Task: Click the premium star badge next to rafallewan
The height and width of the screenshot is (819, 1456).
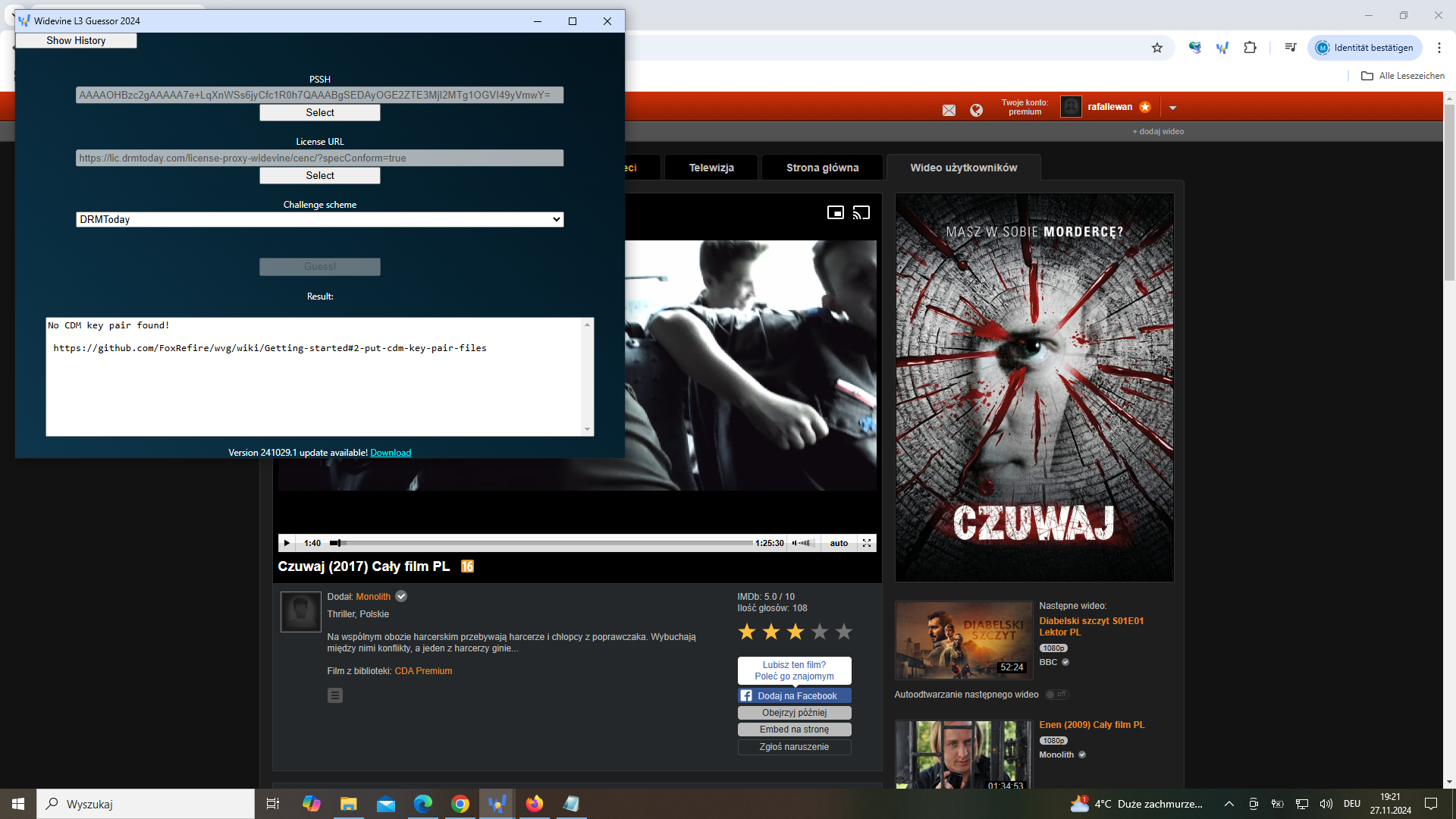Action: pos(1145,107)
